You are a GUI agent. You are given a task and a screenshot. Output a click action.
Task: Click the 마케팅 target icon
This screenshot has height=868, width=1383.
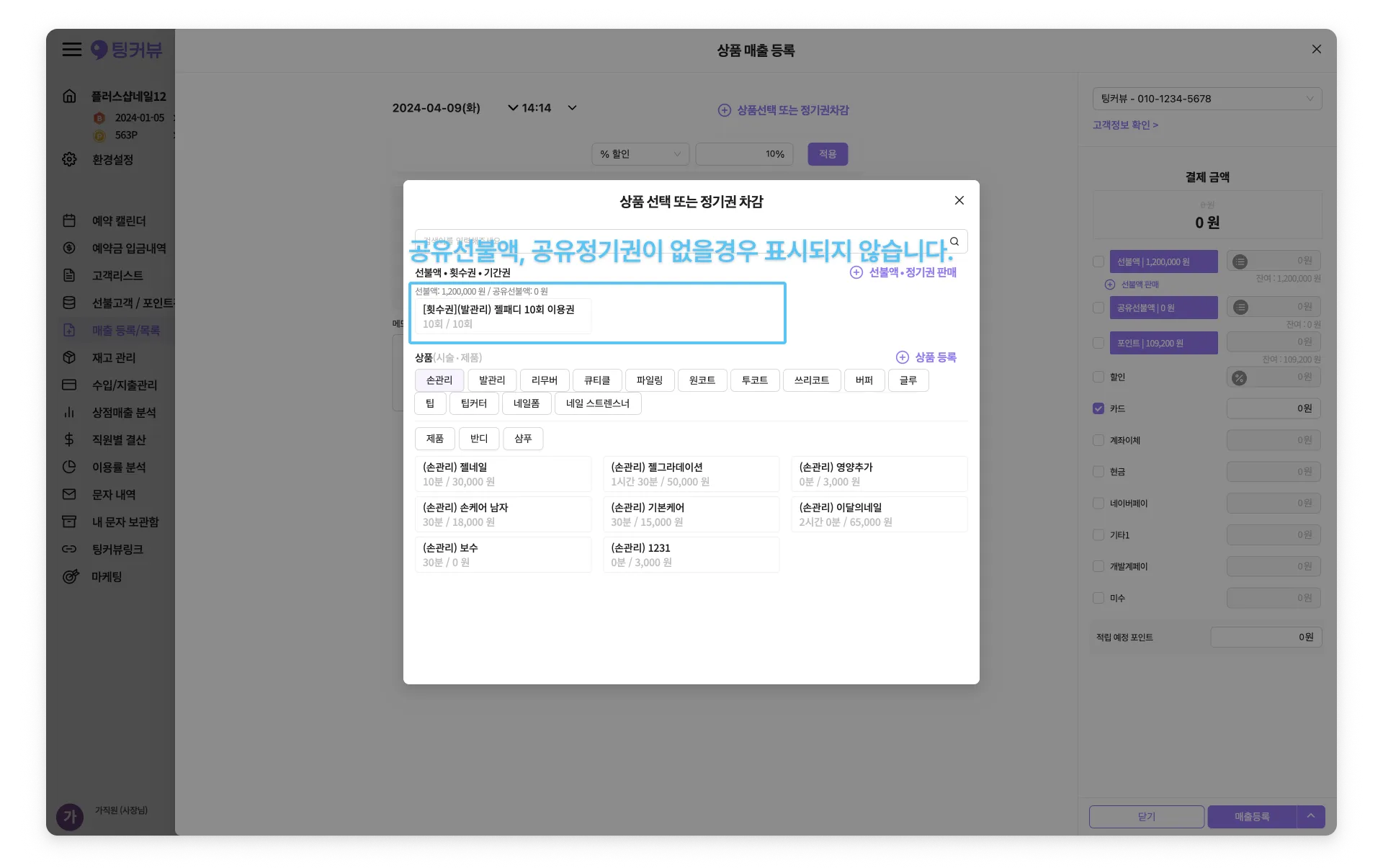coord(70,576)
